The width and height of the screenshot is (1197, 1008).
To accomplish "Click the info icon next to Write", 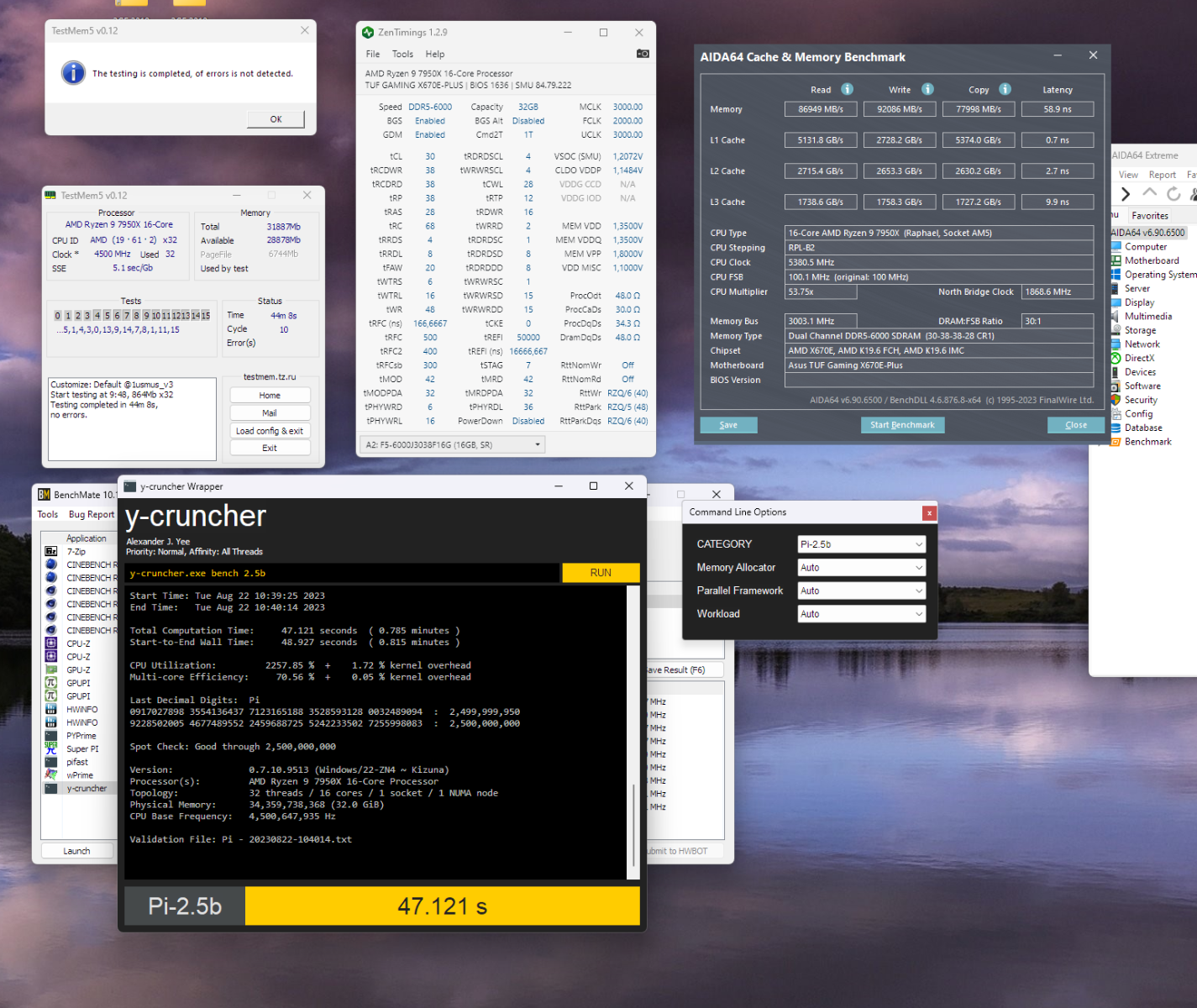I will (x=927, y=89).
